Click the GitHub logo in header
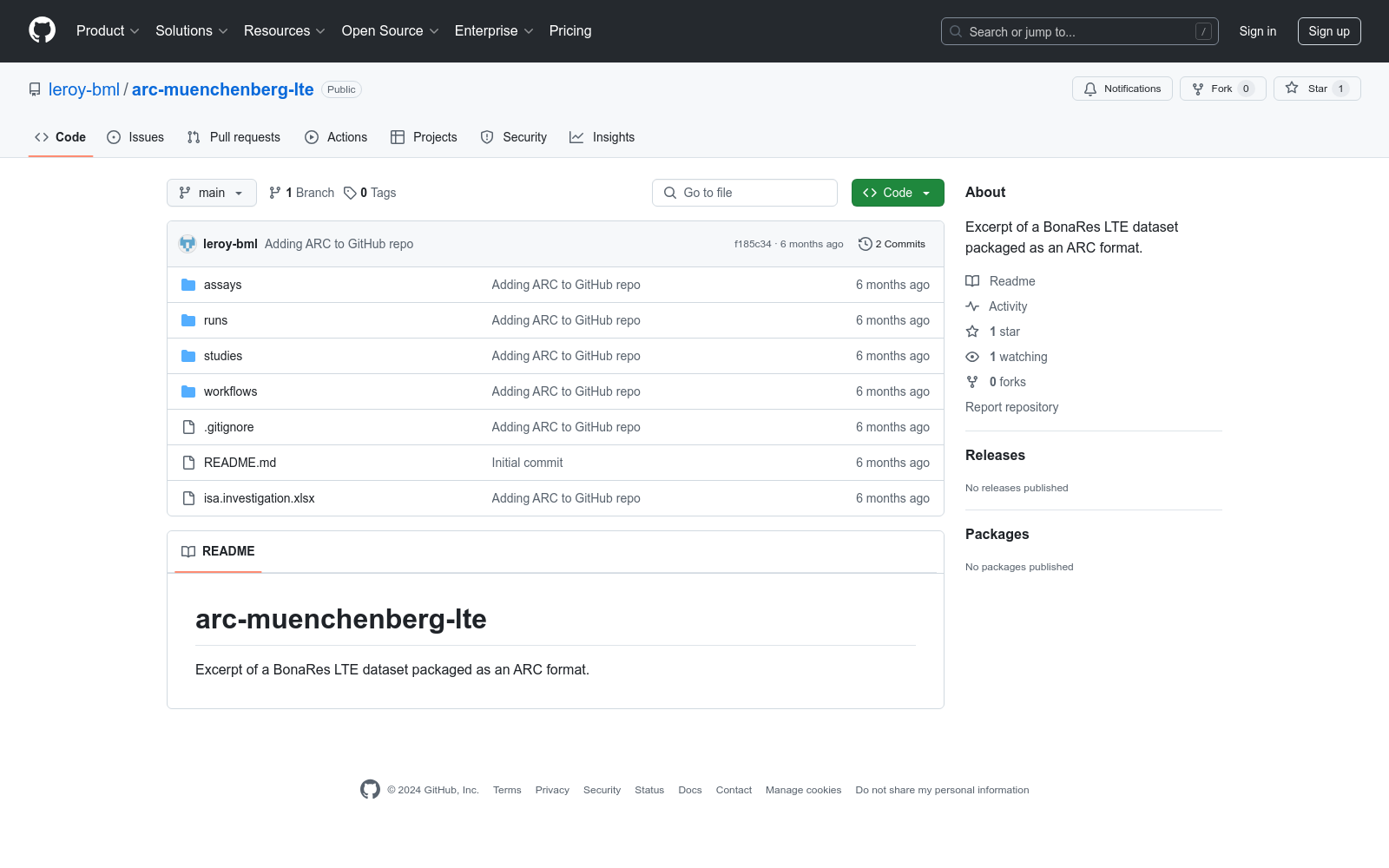1389x868 pixels. [42, 30]
